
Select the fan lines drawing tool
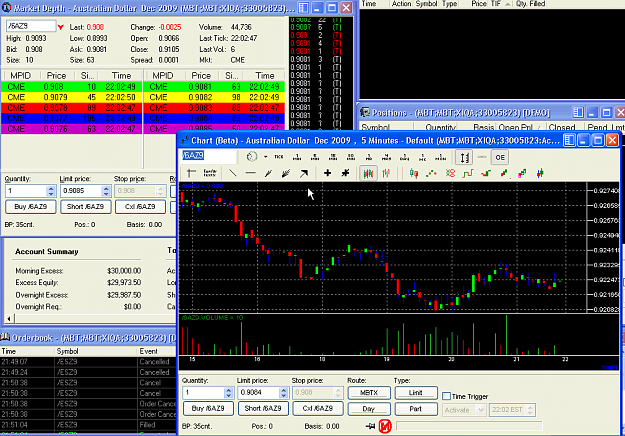point(286,173)
